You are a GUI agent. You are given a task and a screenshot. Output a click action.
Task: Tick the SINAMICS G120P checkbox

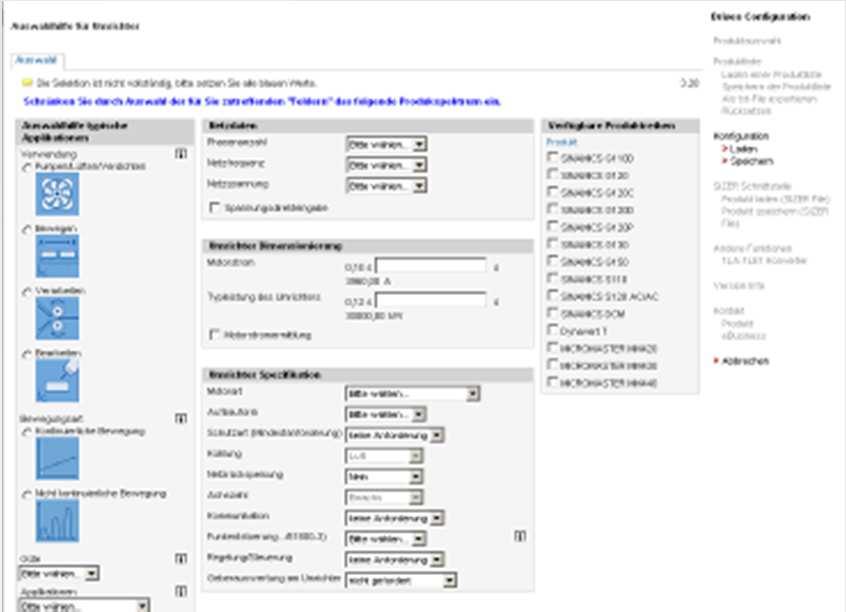(552, 226)
